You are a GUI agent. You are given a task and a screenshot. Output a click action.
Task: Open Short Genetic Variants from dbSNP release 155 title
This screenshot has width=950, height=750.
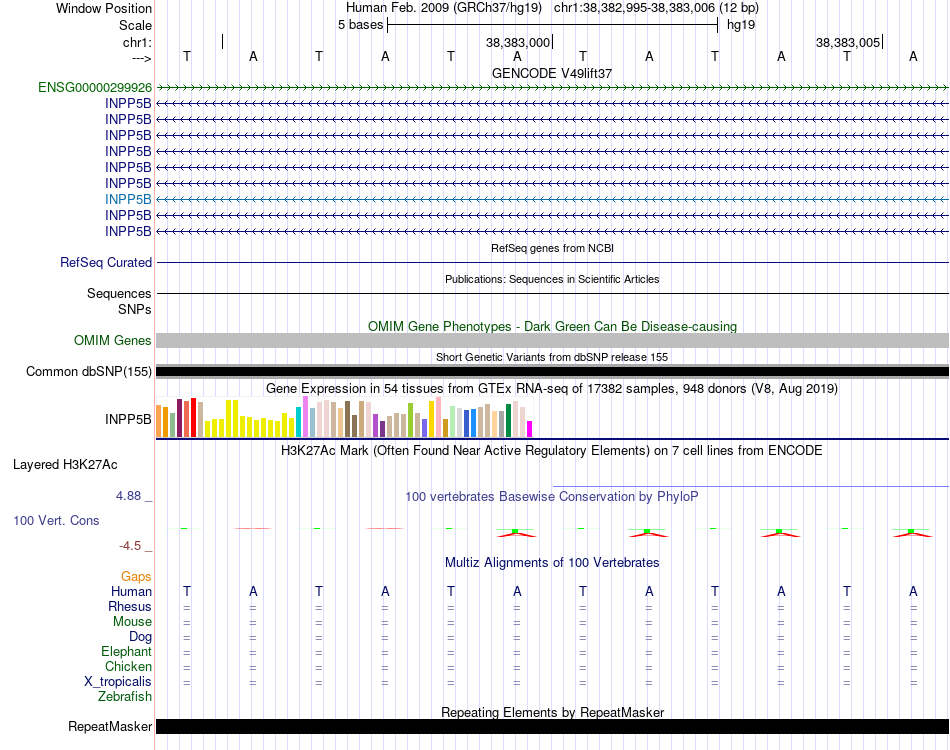click(x=552, y=357)
